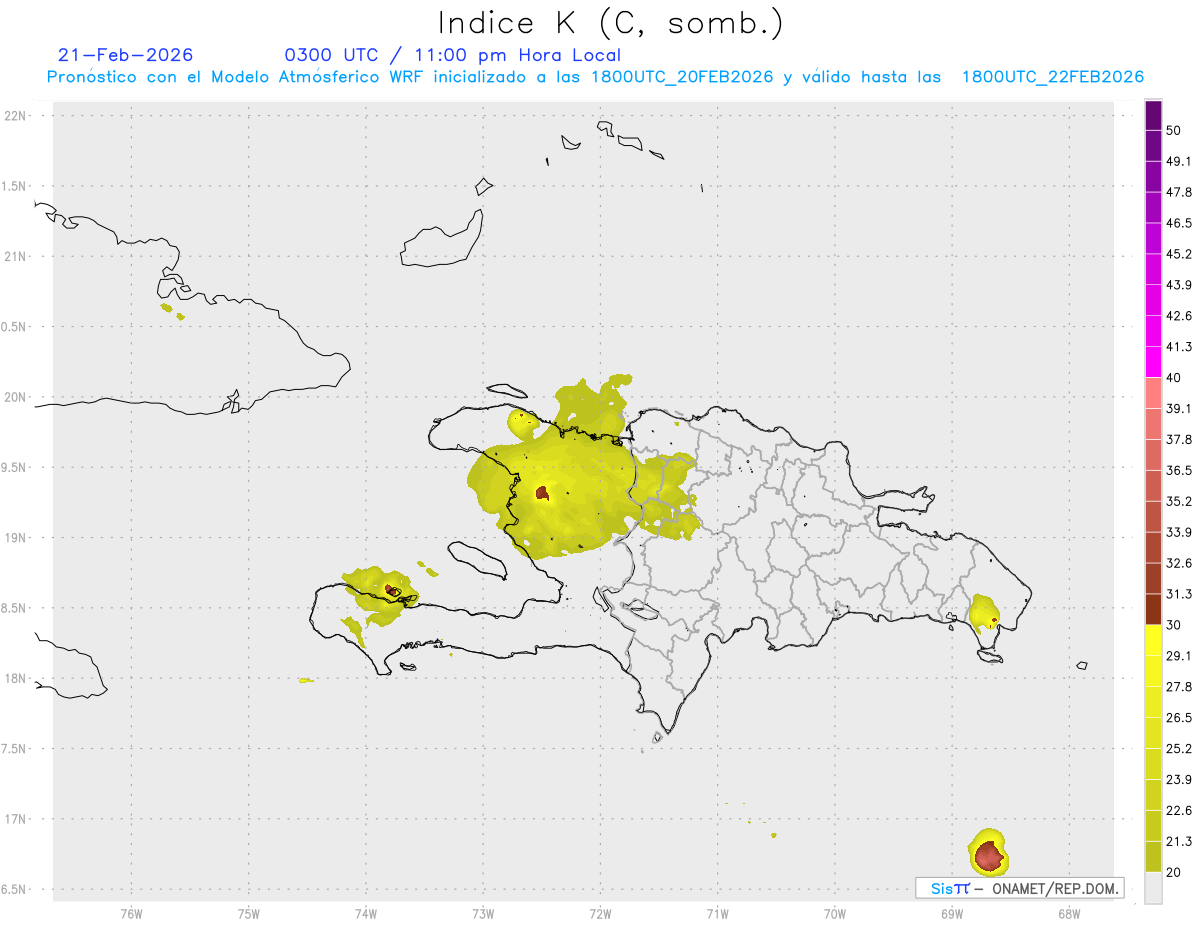The width and height of the screenshot is (1200, 927).
Task: Click the "Indice K (C, somb.)" title
Action: [x=610, y=23]
